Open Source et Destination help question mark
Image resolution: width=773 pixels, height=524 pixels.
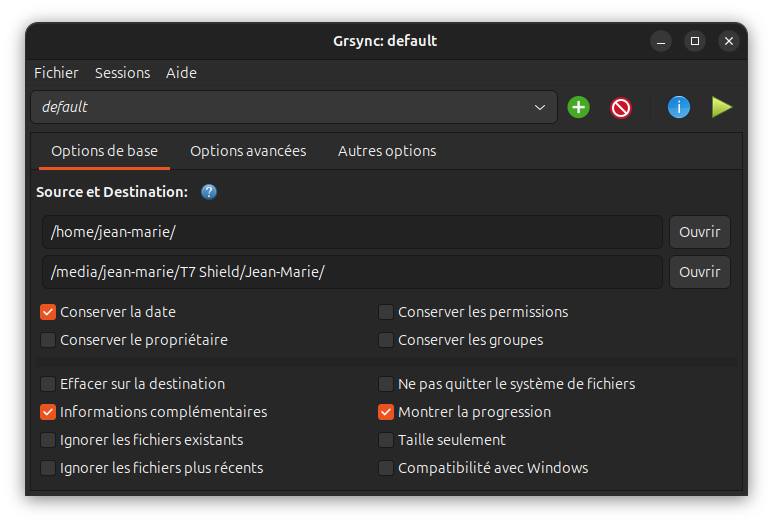coord(209,192)
